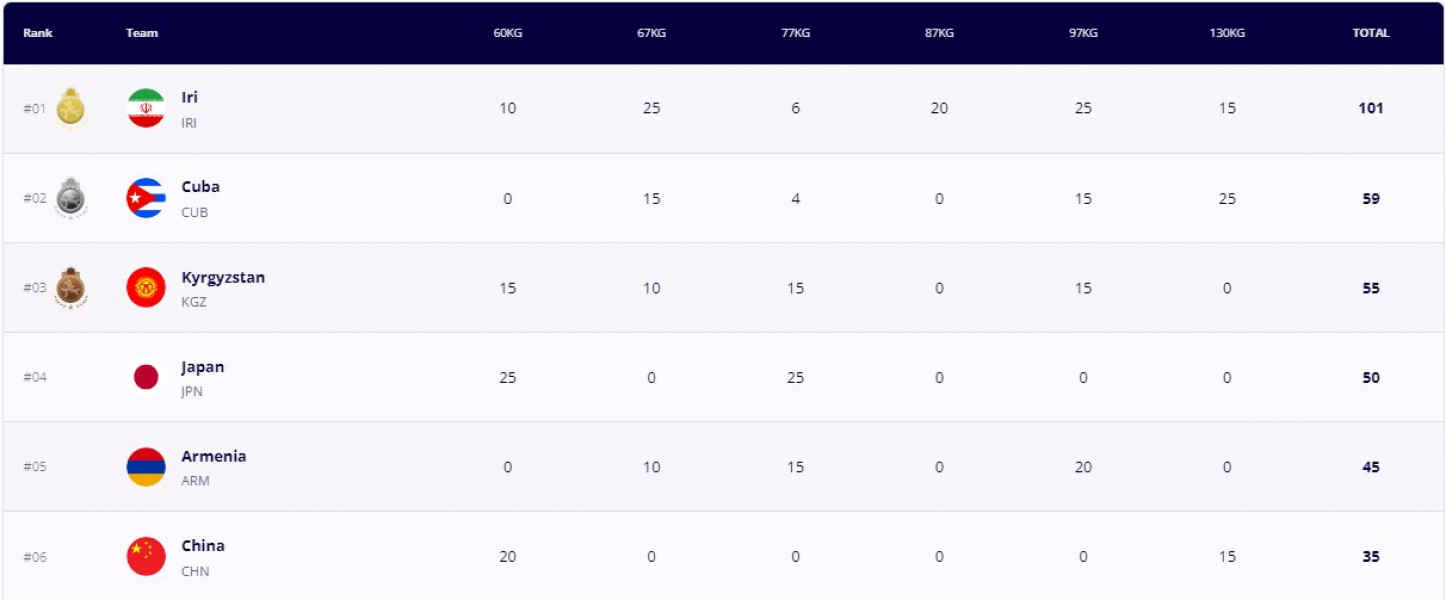Click the Japan flag icon
This screenshot has width=1446, height=600.
[x=146, y=377]
